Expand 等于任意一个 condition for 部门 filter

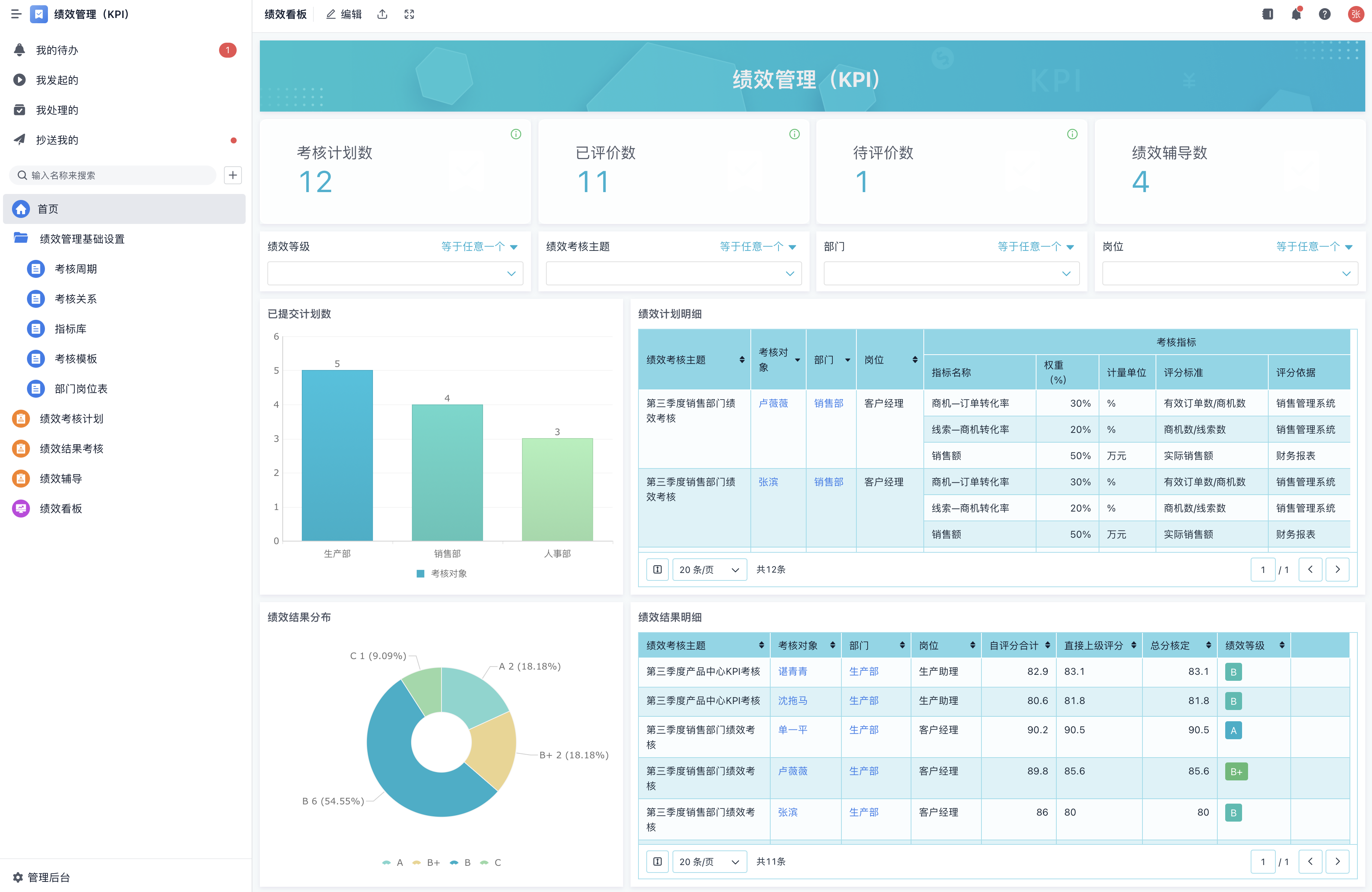click(1035, 247)
